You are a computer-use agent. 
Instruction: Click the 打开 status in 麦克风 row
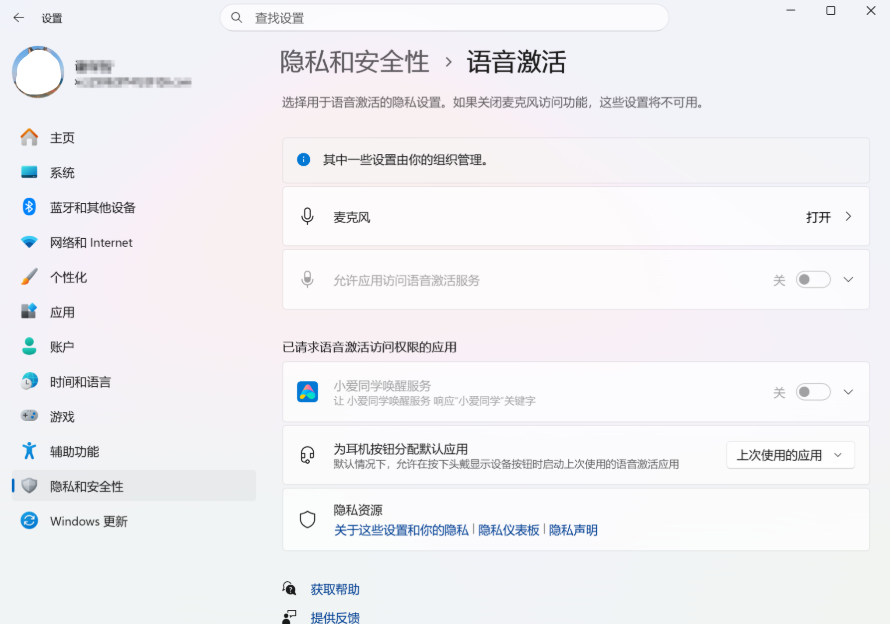coord(818,217)
